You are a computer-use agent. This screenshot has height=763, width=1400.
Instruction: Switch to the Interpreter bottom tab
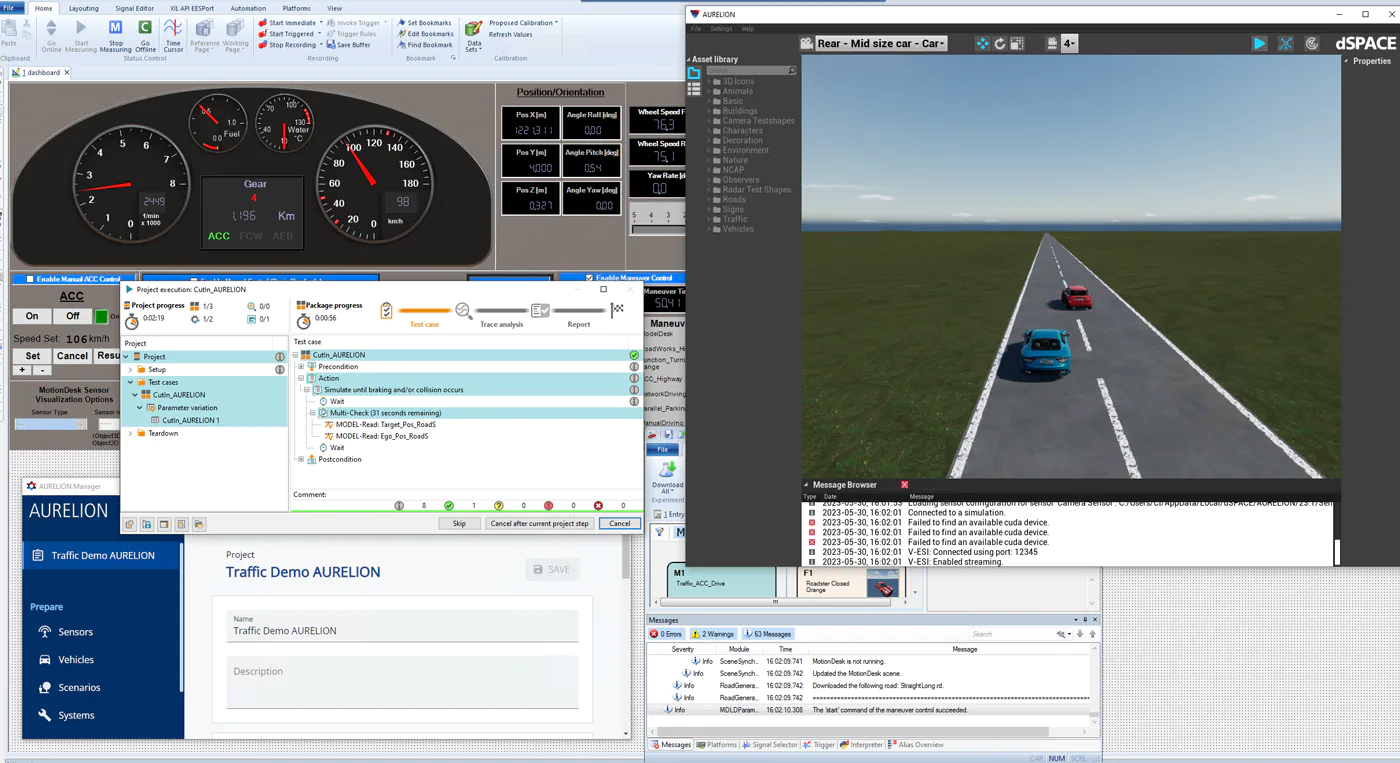click(862, 745)
